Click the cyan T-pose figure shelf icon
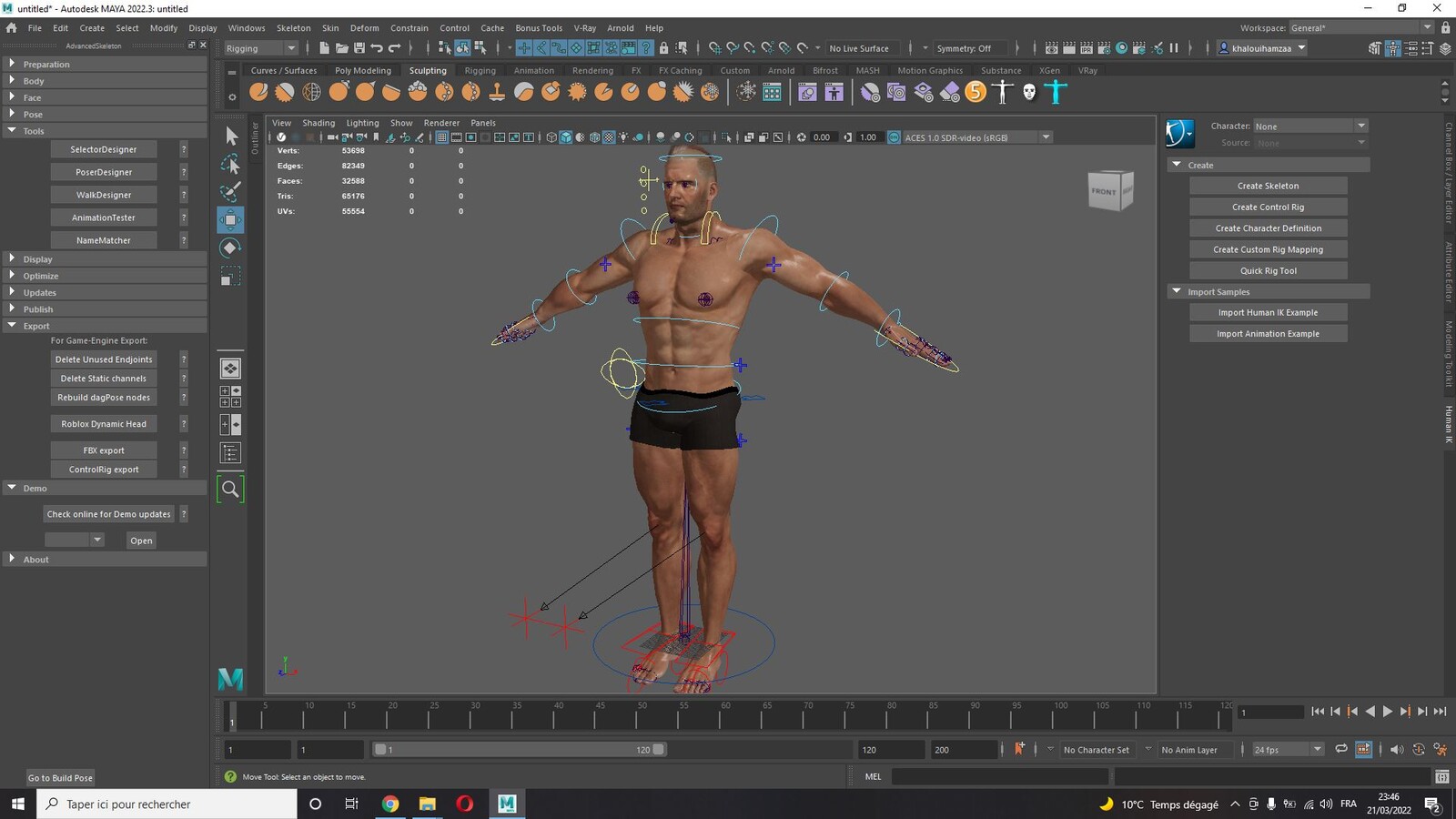 coord(1056,92)
